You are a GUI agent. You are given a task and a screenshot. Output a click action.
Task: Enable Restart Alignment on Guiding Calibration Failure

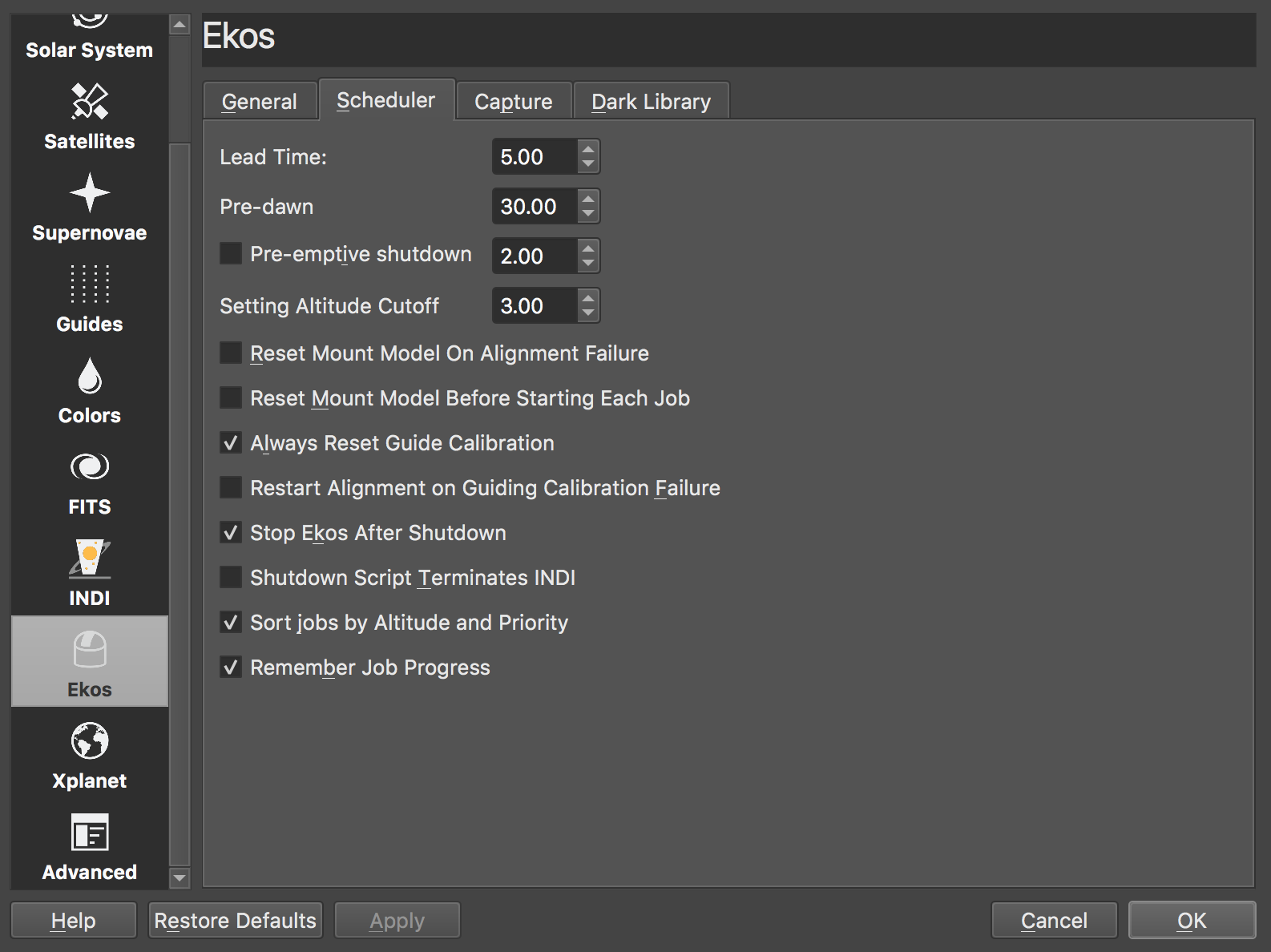point(231,487)
